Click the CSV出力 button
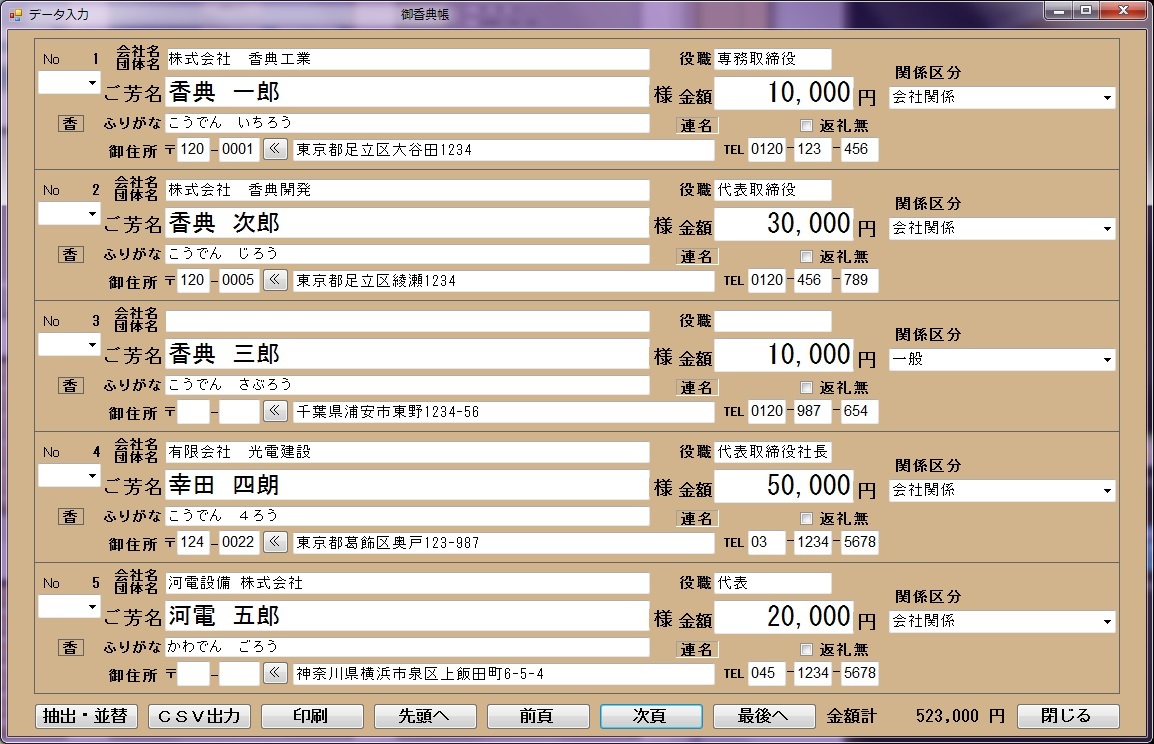The height and width of the screenshot is (744, 1154). (x=199, y=716)
